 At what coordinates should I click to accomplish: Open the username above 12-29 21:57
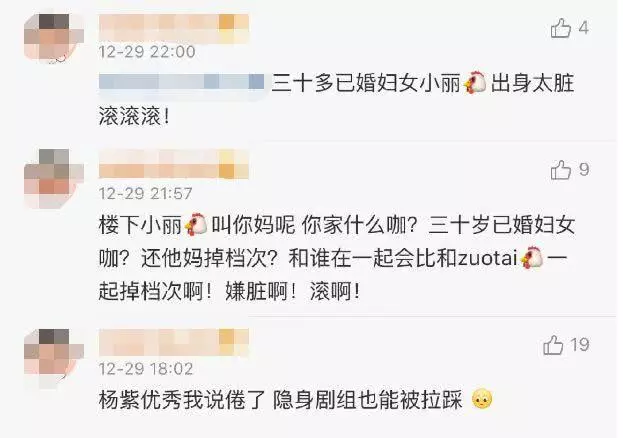pos(174,164)
